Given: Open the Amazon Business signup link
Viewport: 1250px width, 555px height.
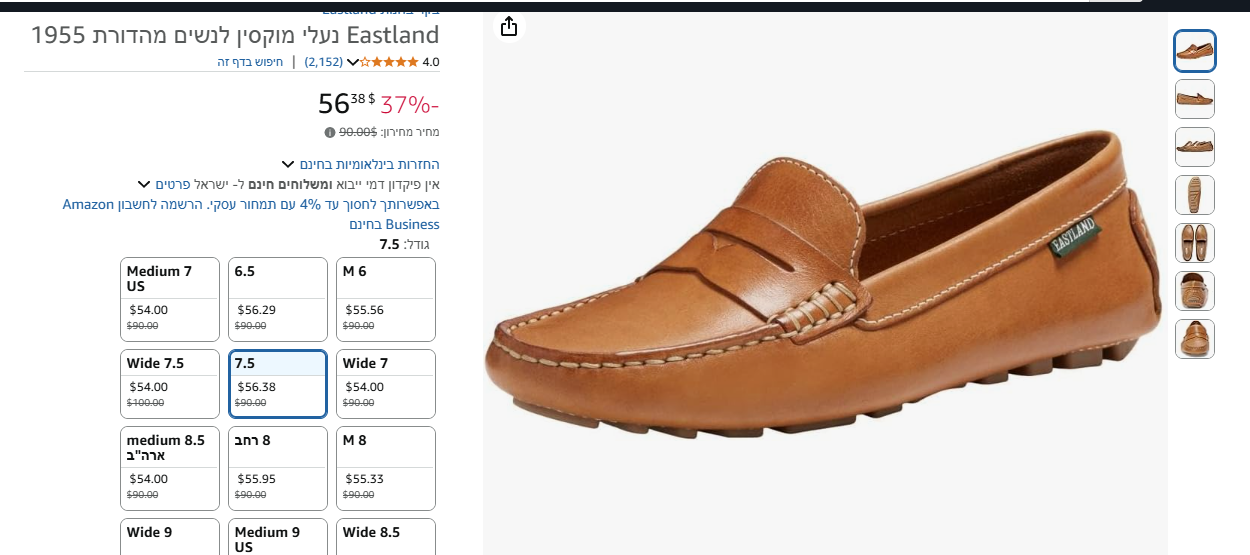Looking at the screenshot, I should [250, 214].
